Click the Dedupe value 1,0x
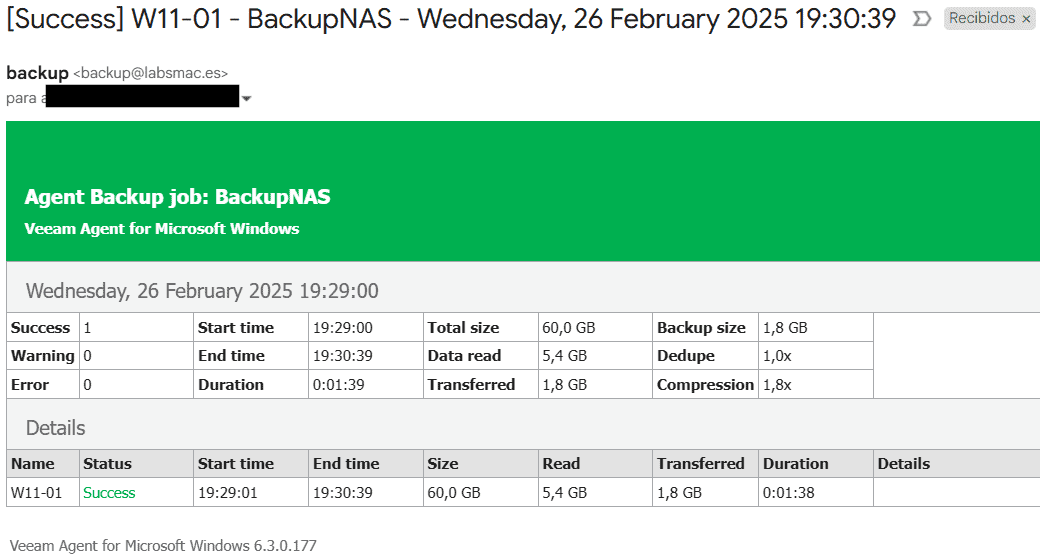The width and height of the screenshot is (1040, 556). 776,356
